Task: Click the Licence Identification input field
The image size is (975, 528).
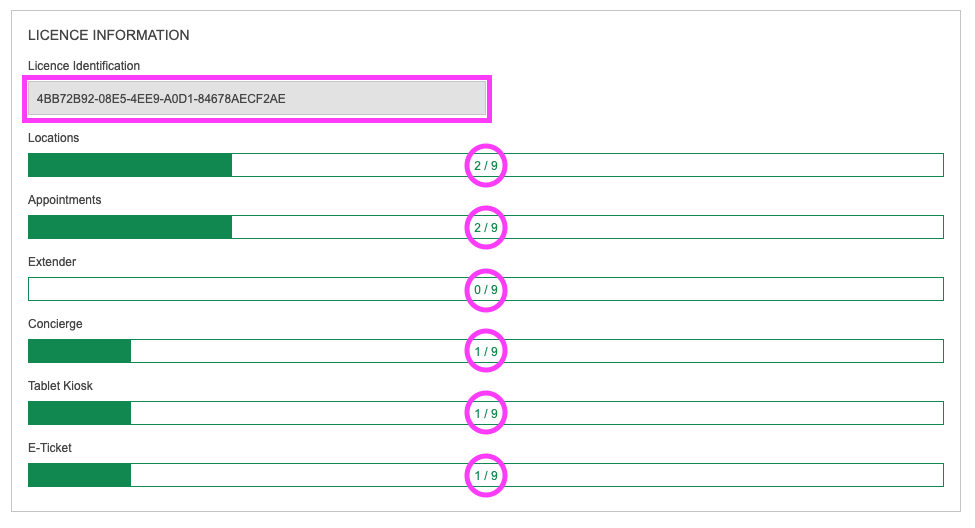Action: pyautogui.click(x=257, y=98)
